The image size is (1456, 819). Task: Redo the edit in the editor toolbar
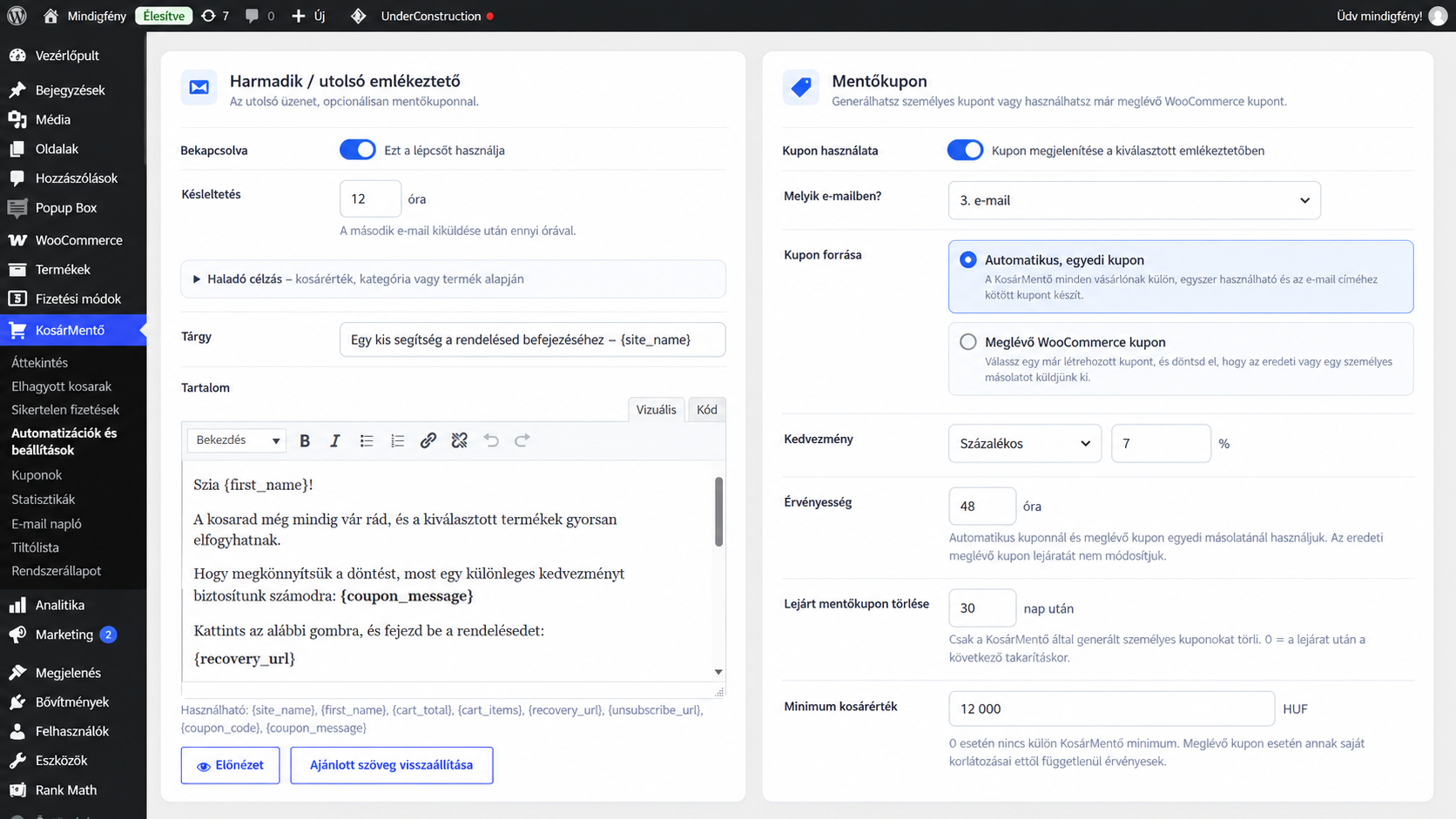tap(522, 440)
